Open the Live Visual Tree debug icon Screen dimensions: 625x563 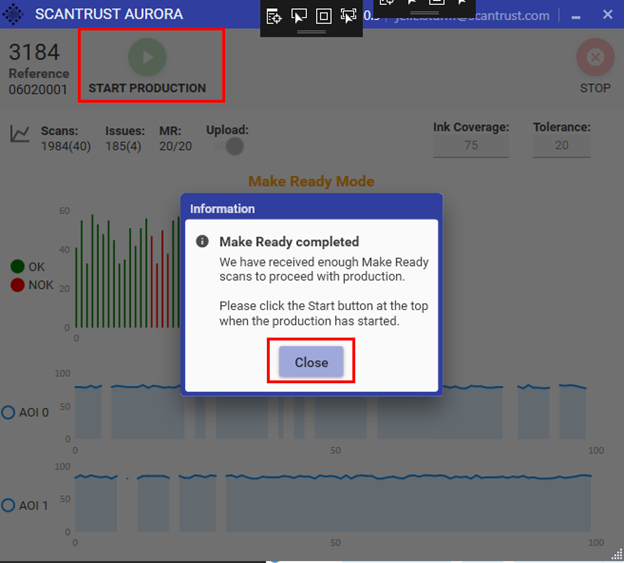pyautogui.click(x=274, y=17)
